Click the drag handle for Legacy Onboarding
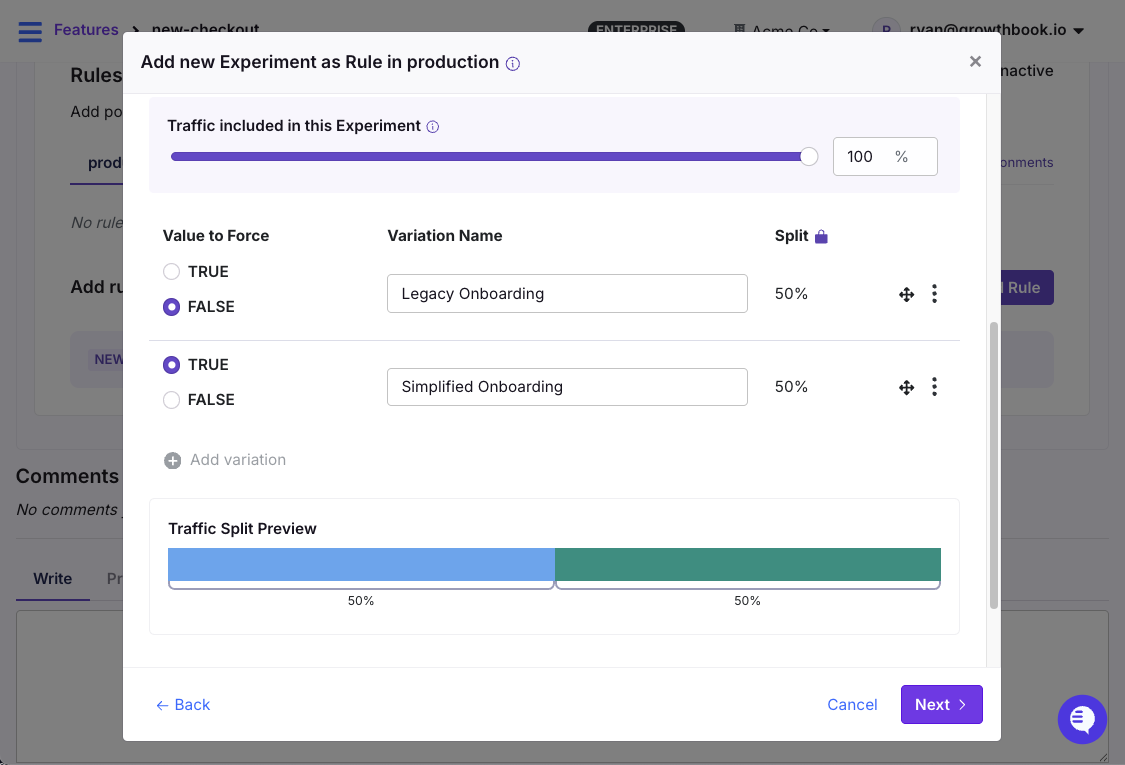This screenshot has width=1125, height=765. coord(907,294)
